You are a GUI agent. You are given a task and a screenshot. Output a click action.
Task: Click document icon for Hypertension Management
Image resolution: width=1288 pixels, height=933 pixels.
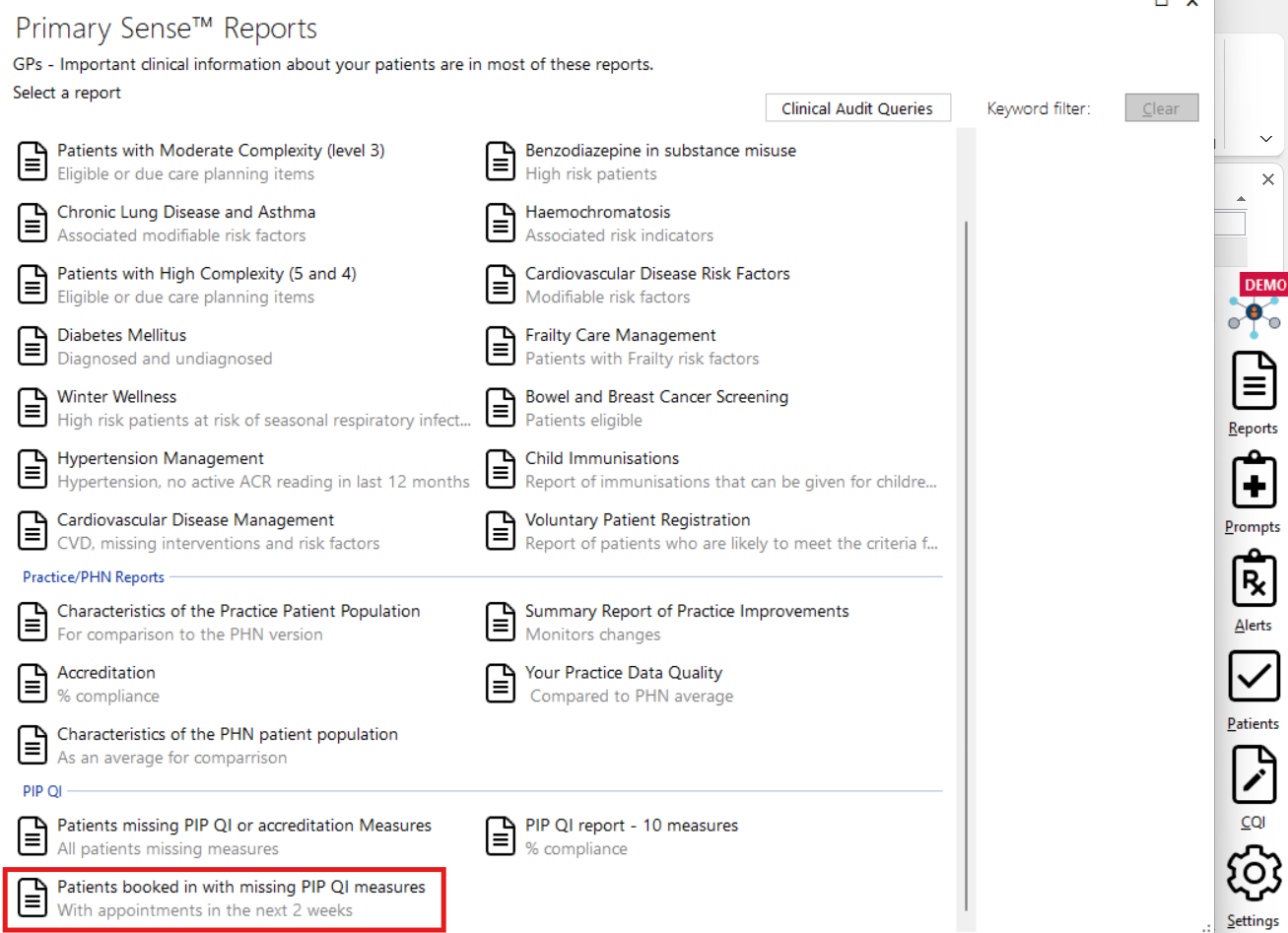point(33,469)
